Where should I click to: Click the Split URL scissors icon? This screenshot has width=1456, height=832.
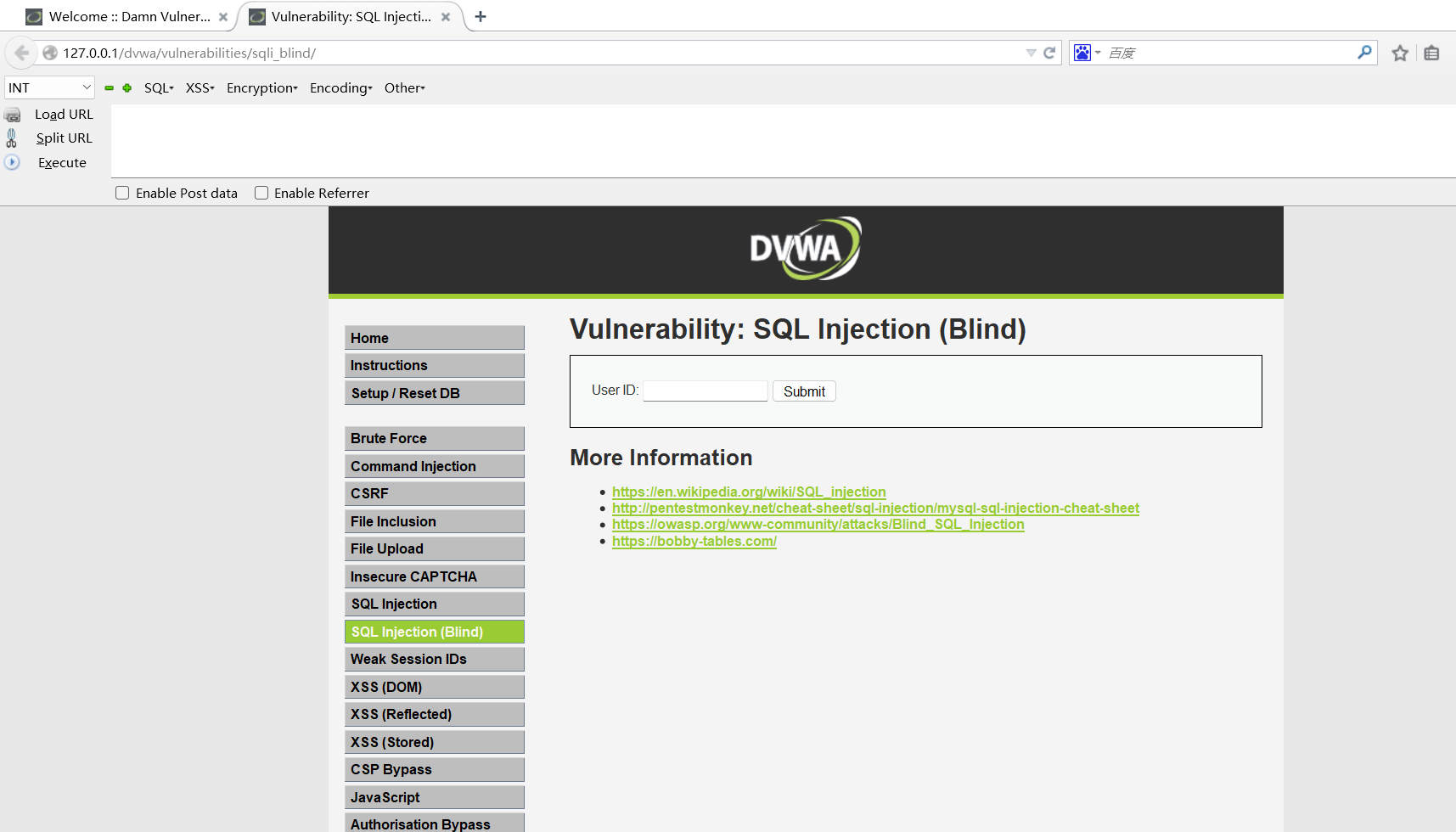click(12, 138)
